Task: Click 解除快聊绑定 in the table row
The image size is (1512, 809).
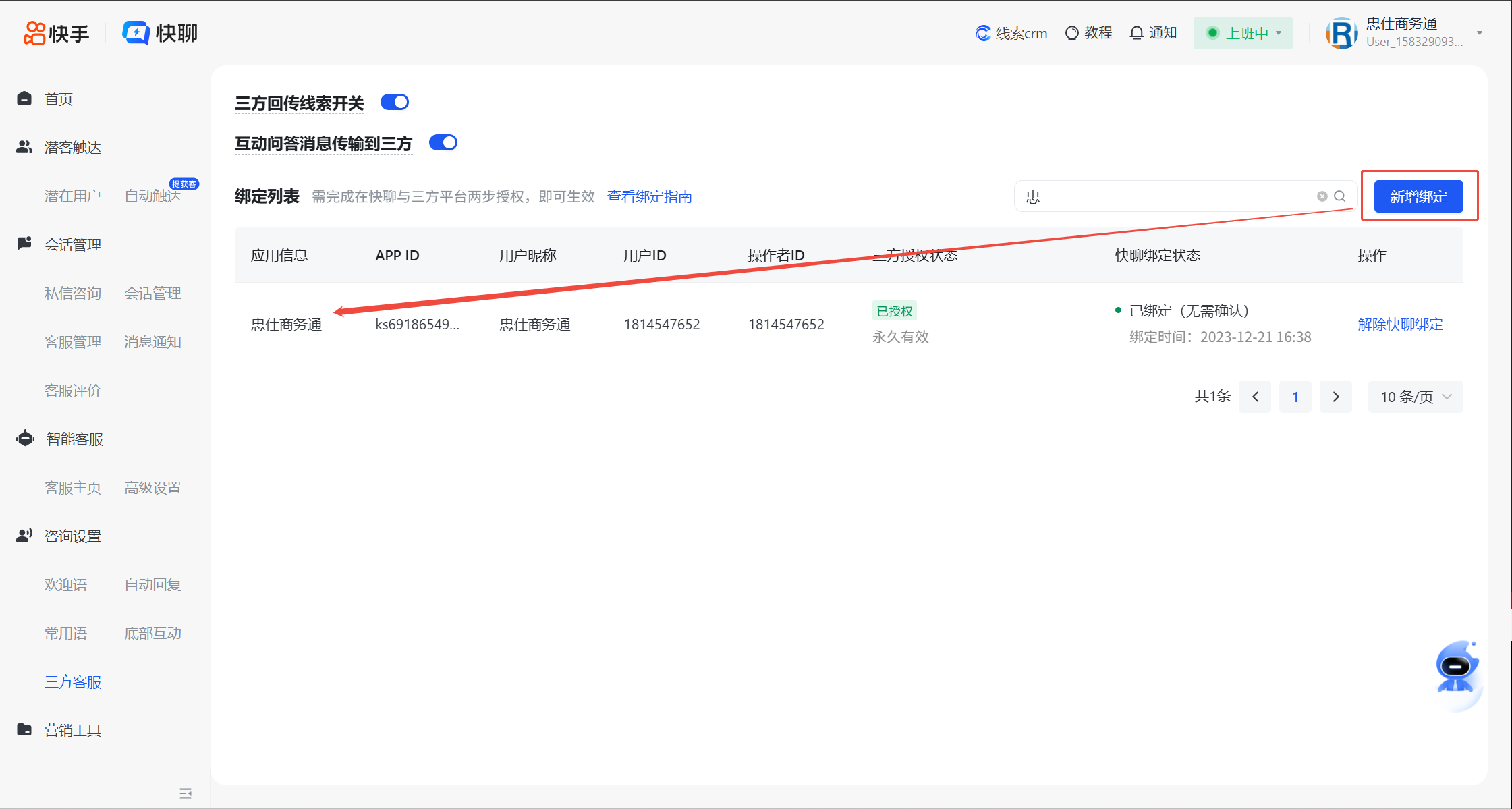Action: pyautogui.click(x=1400, y=325)
